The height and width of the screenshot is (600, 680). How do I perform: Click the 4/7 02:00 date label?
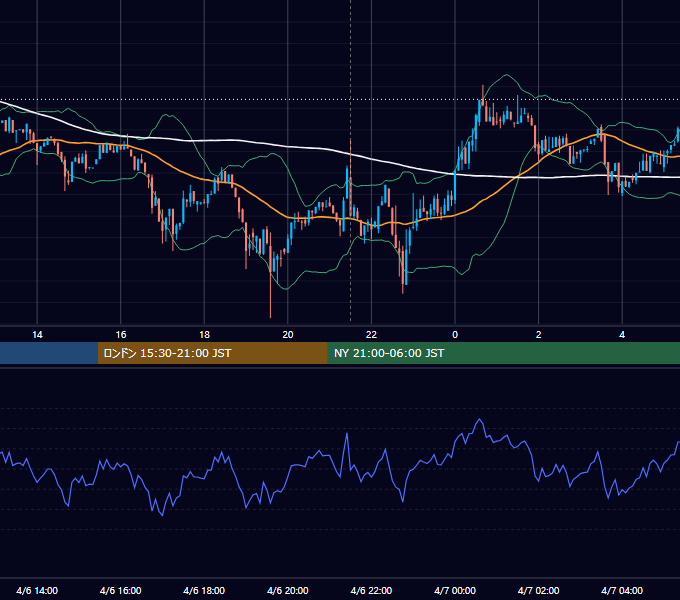click(538, 590)
